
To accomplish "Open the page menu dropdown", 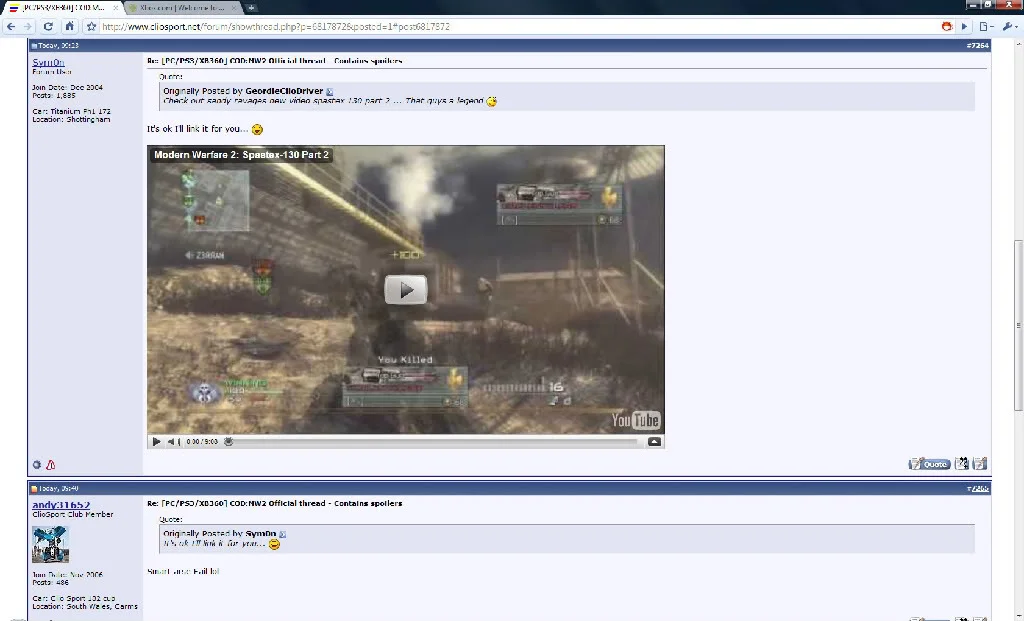I will pos(986,27).
